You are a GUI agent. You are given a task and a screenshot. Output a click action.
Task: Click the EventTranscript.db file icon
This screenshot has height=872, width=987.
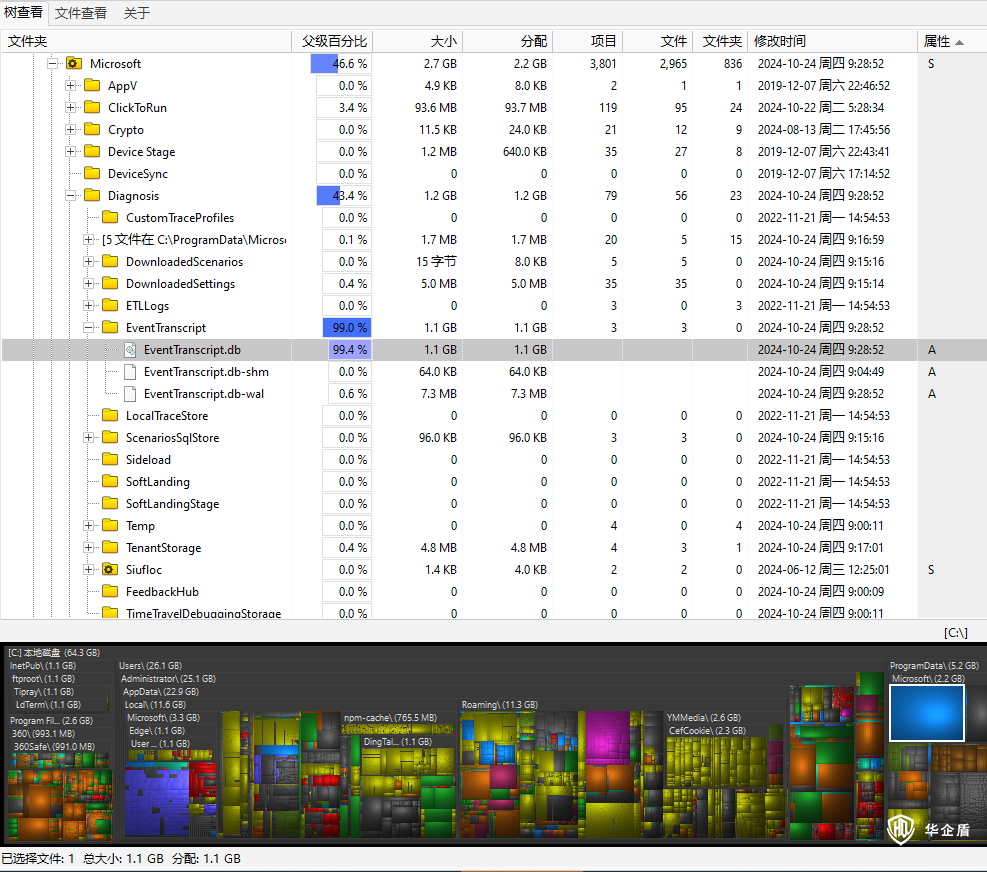tap(129, 350)
